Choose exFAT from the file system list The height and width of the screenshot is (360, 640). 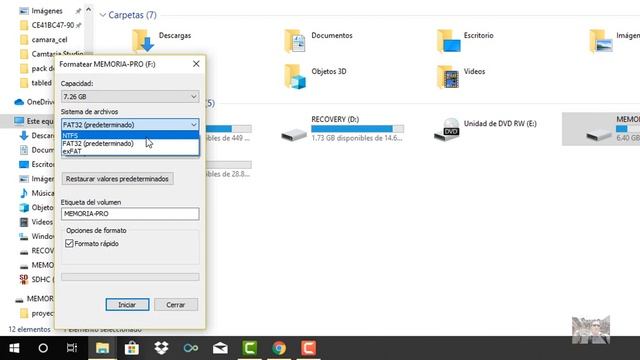click(x=130, y=151)
